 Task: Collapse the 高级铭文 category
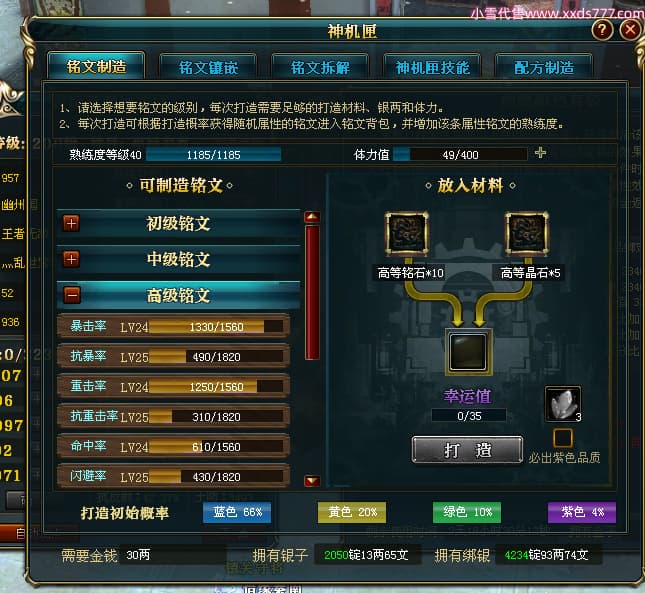pyautogui.click(x=72, y=295)
